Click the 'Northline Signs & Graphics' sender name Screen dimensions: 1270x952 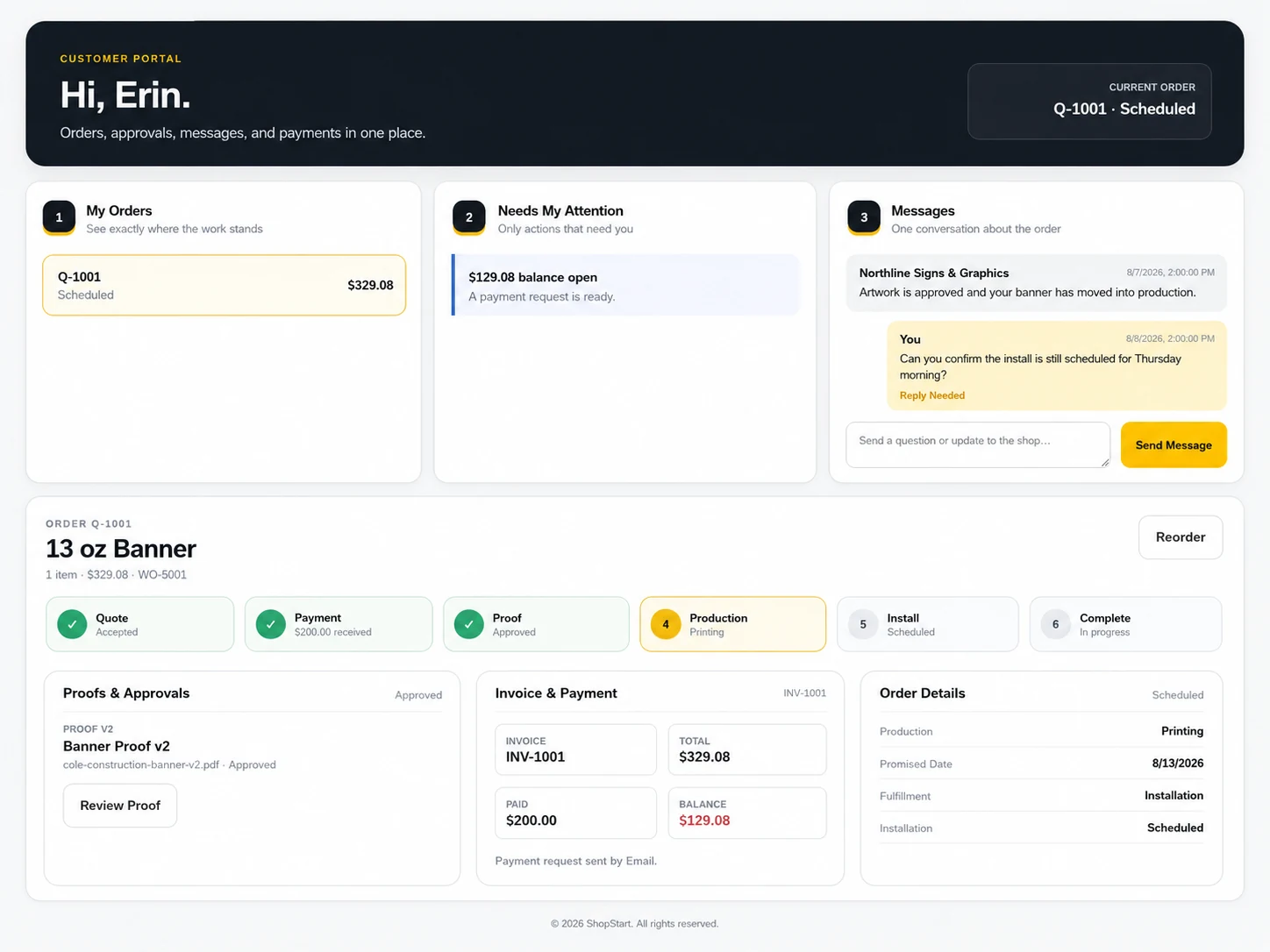tap(934, 273)
